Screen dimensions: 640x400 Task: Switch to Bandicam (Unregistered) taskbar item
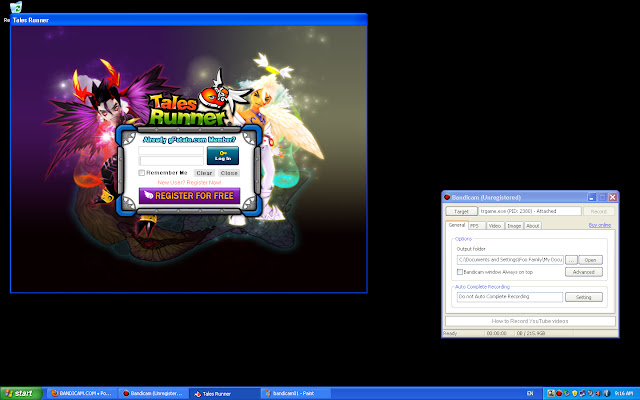pos(153,393)
